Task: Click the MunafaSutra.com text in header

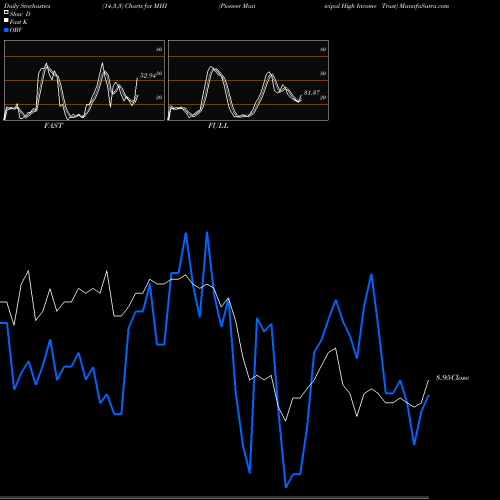Action: click(x=424, y=6)
